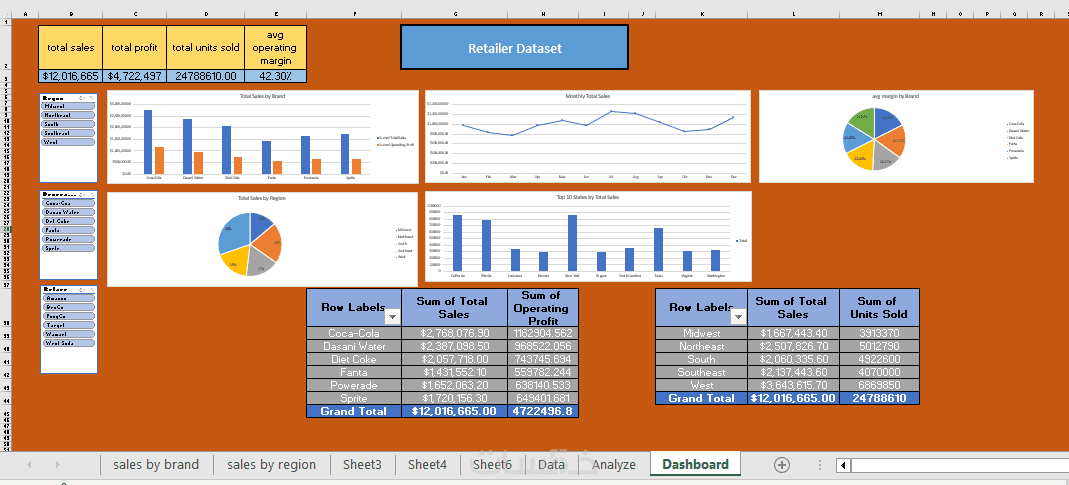Screen dimensions: 1069x485
Task: Select the avg margin by Brand pie chart
Action: pos(896,136)
